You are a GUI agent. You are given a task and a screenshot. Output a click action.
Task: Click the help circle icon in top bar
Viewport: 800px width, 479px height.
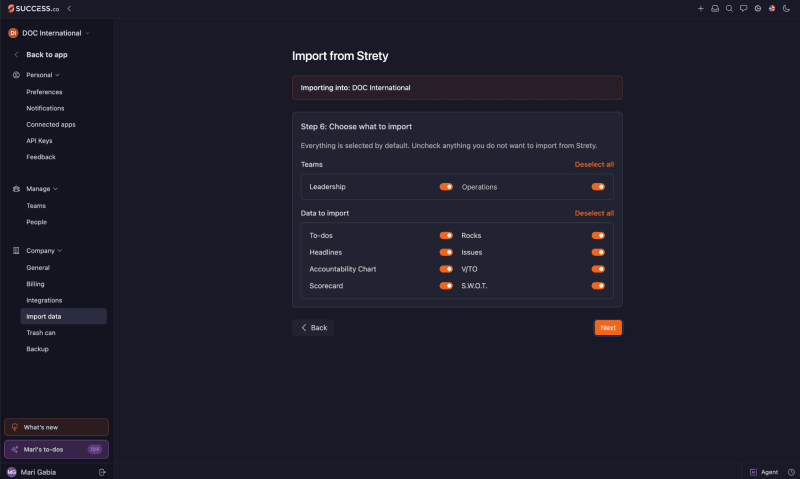point(758,8)
